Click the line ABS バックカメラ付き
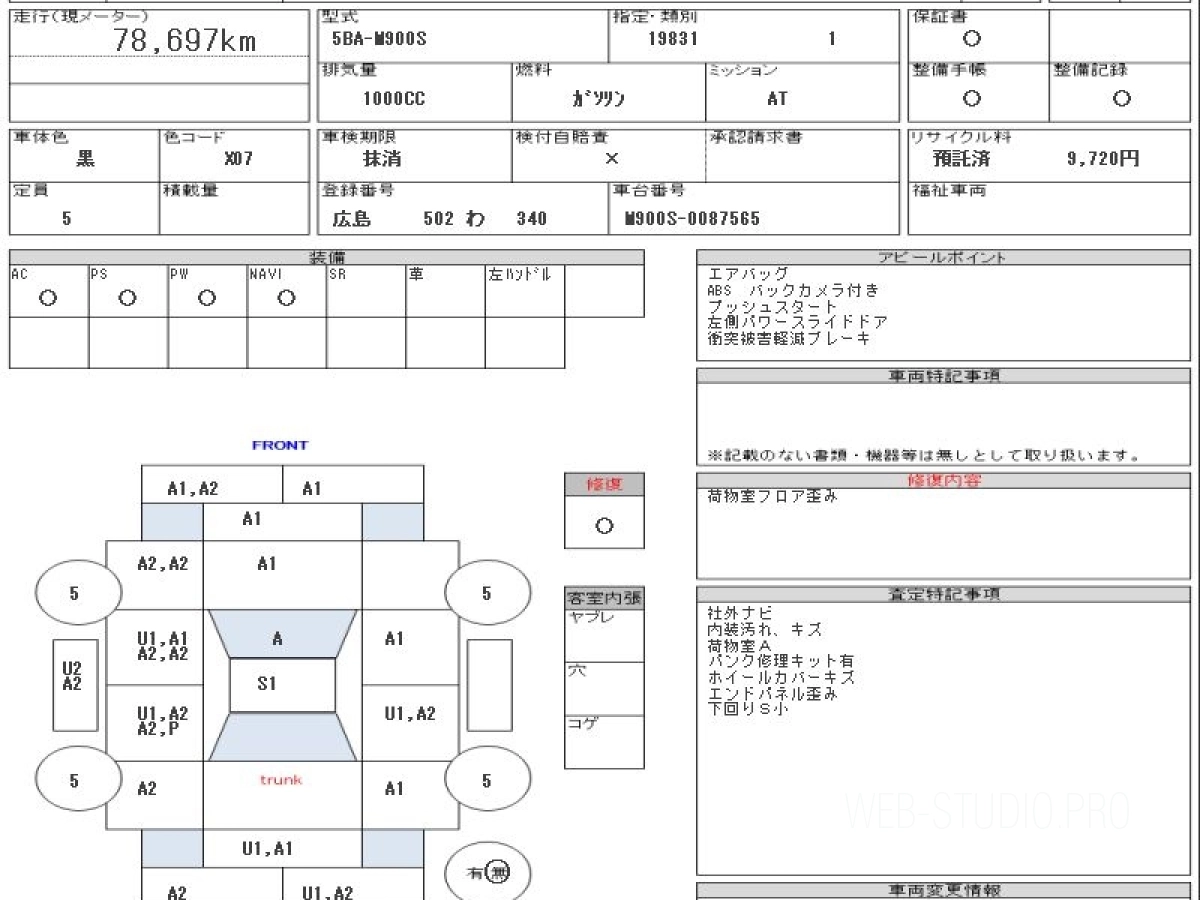The width and height of the screenshot is (1200, 900). click(x=793, y=290)
